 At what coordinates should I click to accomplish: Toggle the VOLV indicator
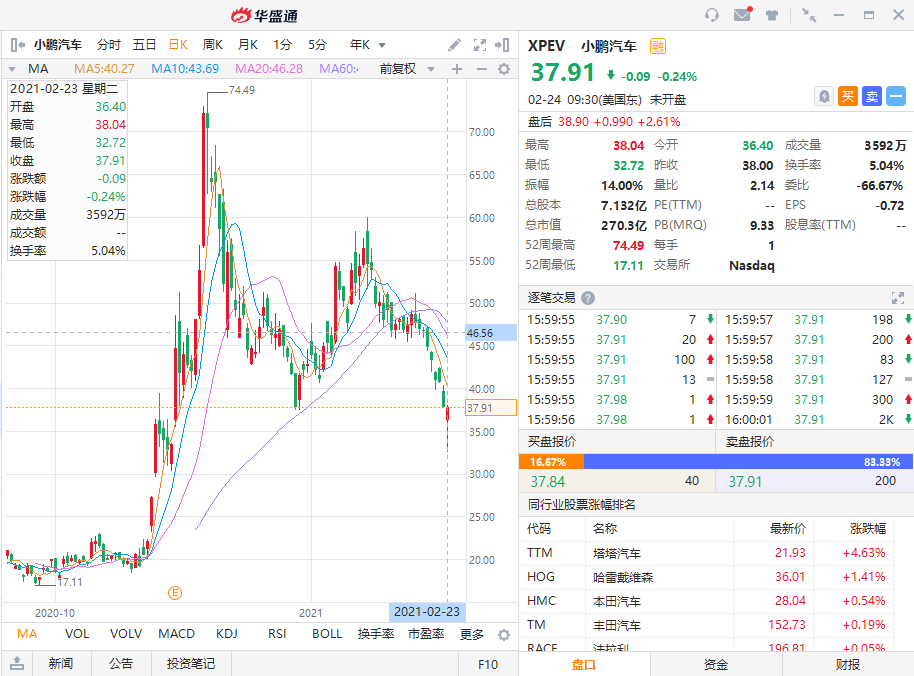(126, 633)
